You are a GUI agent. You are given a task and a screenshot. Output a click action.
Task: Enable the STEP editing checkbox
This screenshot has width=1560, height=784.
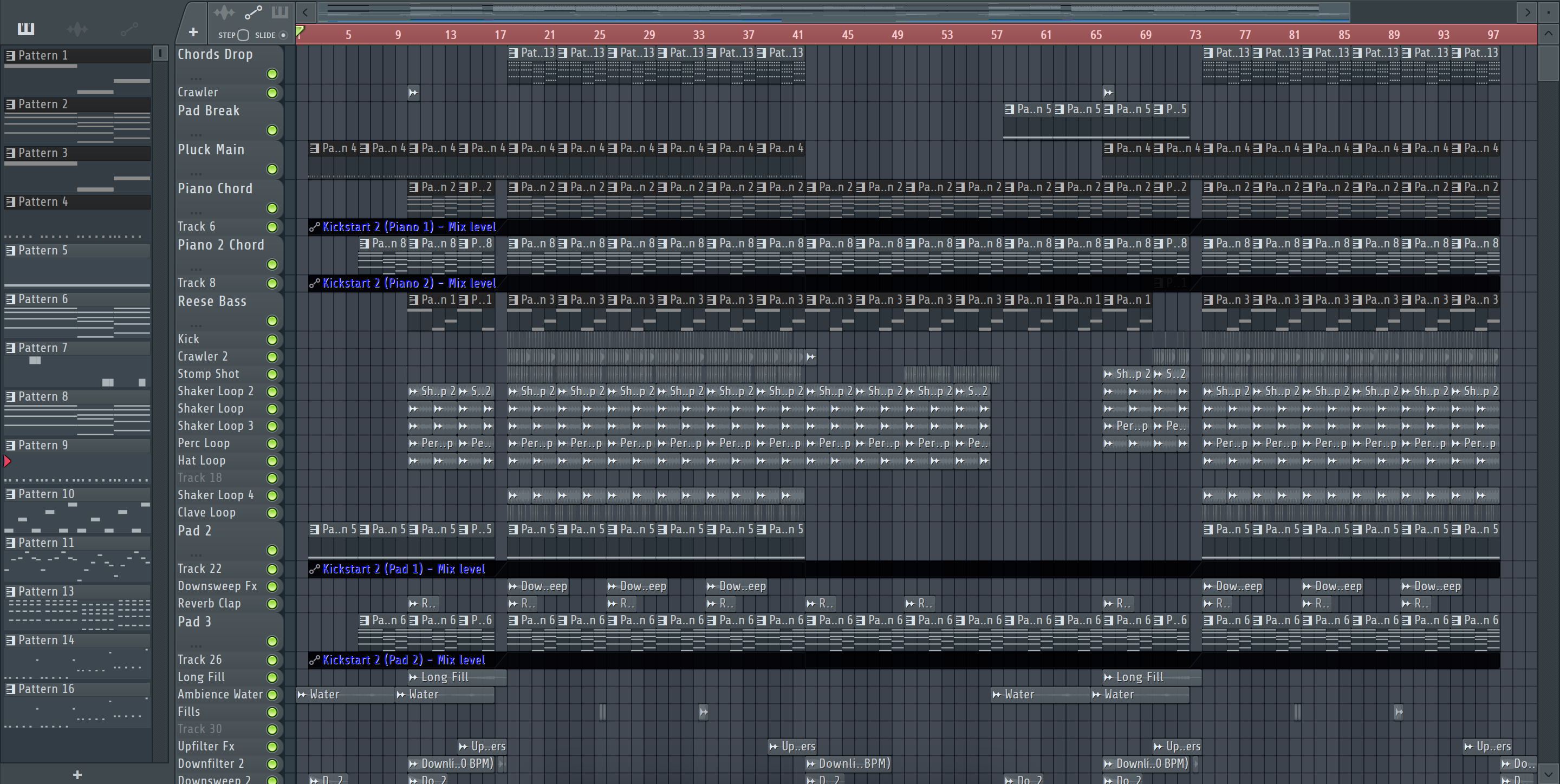coord(243,35)
